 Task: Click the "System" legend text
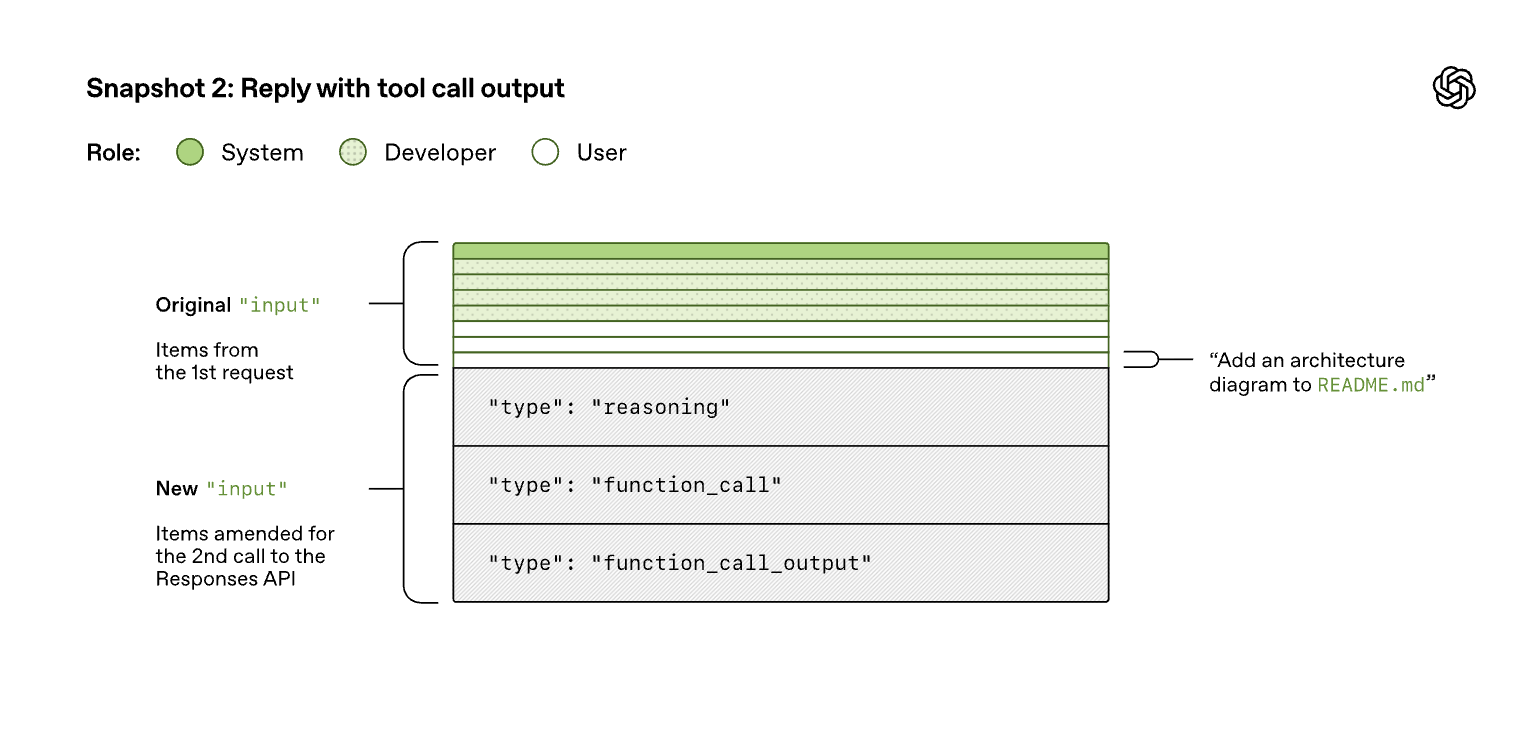[x=262, y=153]
